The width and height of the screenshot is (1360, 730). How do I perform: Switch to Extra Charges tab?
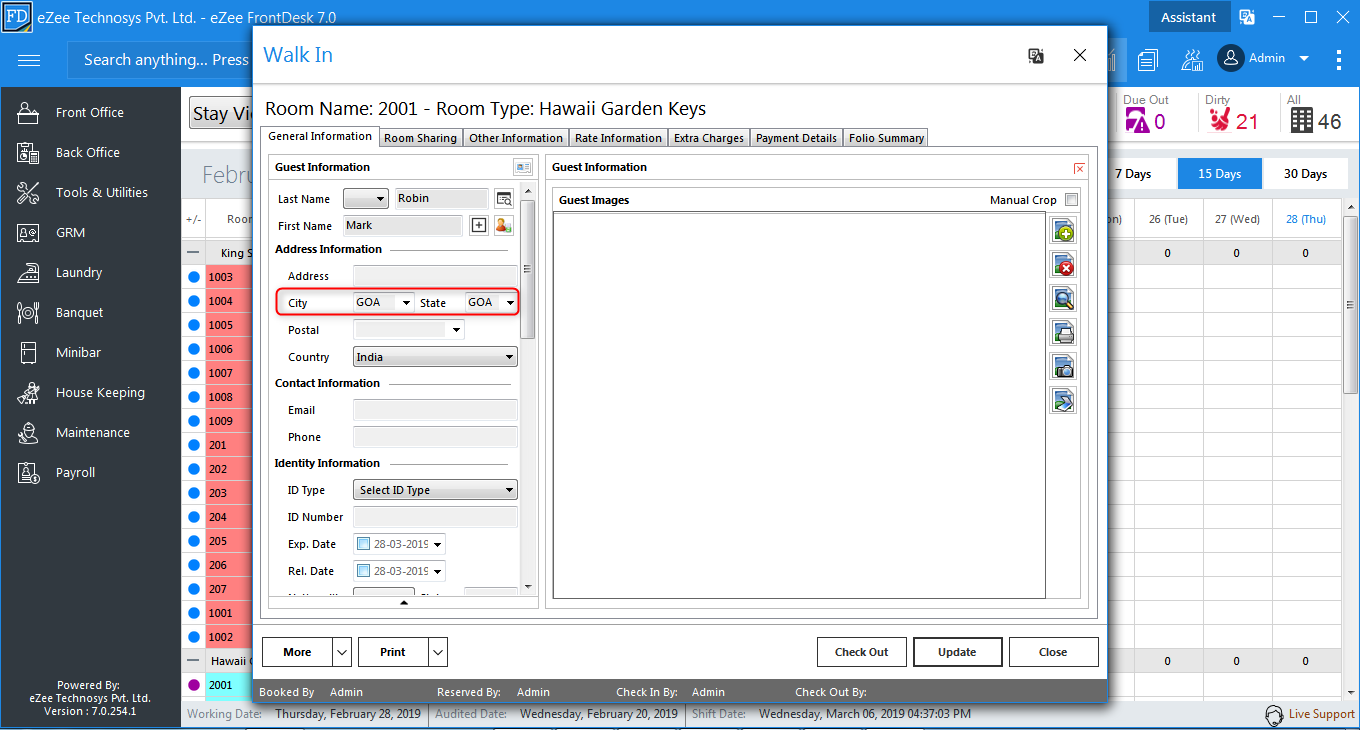708,138
